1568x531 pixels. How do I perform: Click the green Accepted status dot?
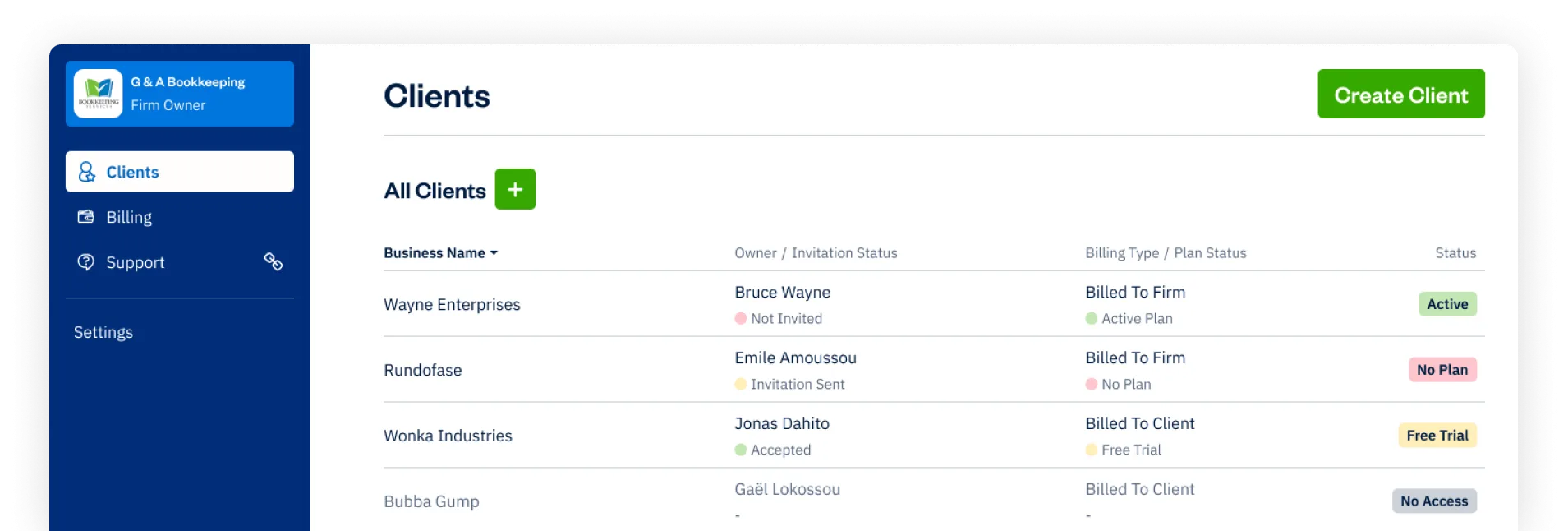coord(740,450)
